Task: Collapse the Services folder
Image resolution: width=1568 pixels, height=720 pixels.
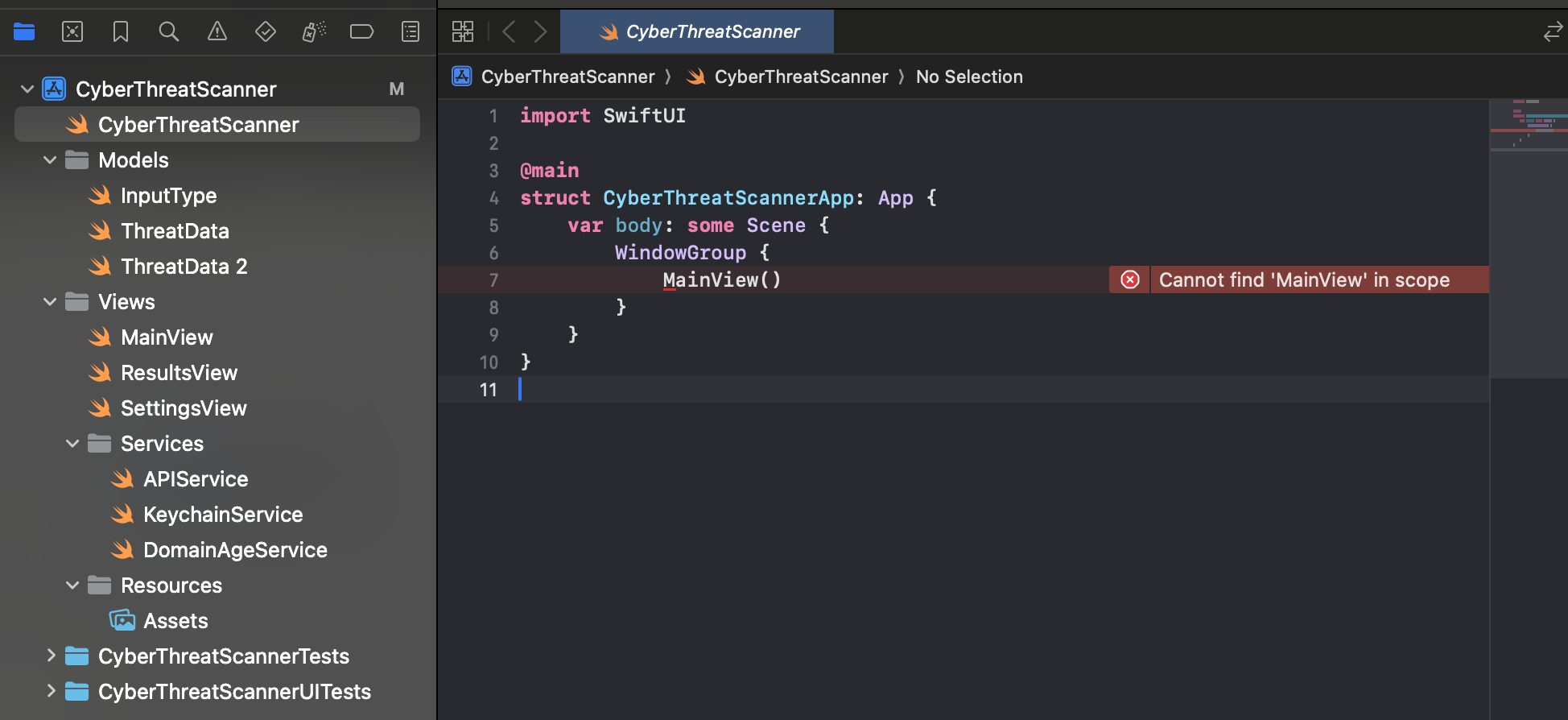Action: (72, 443)
